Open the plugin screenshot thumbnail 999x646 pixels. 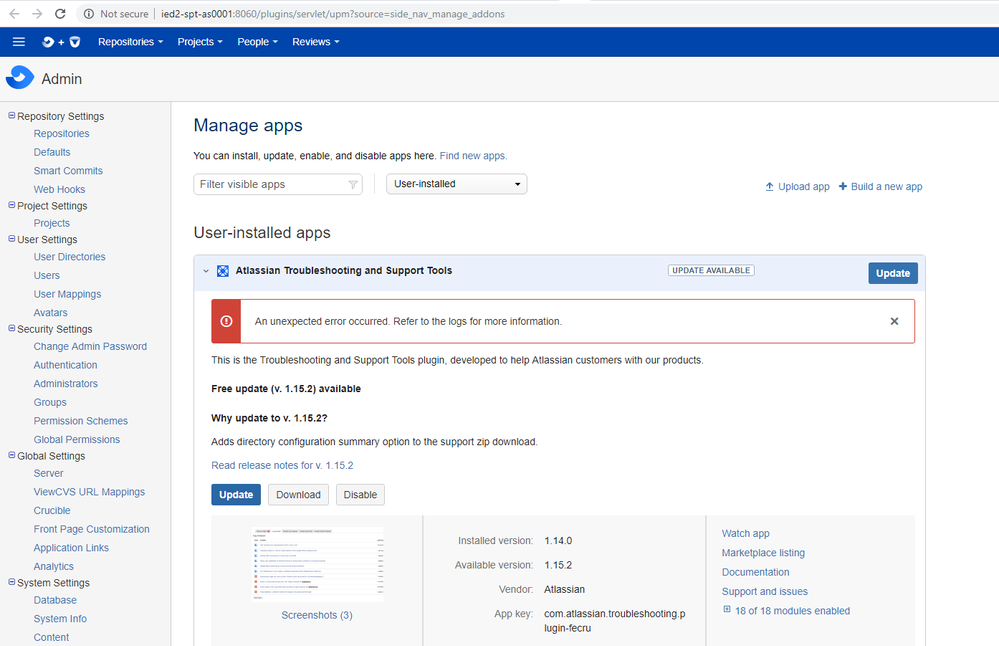point(317,564)
